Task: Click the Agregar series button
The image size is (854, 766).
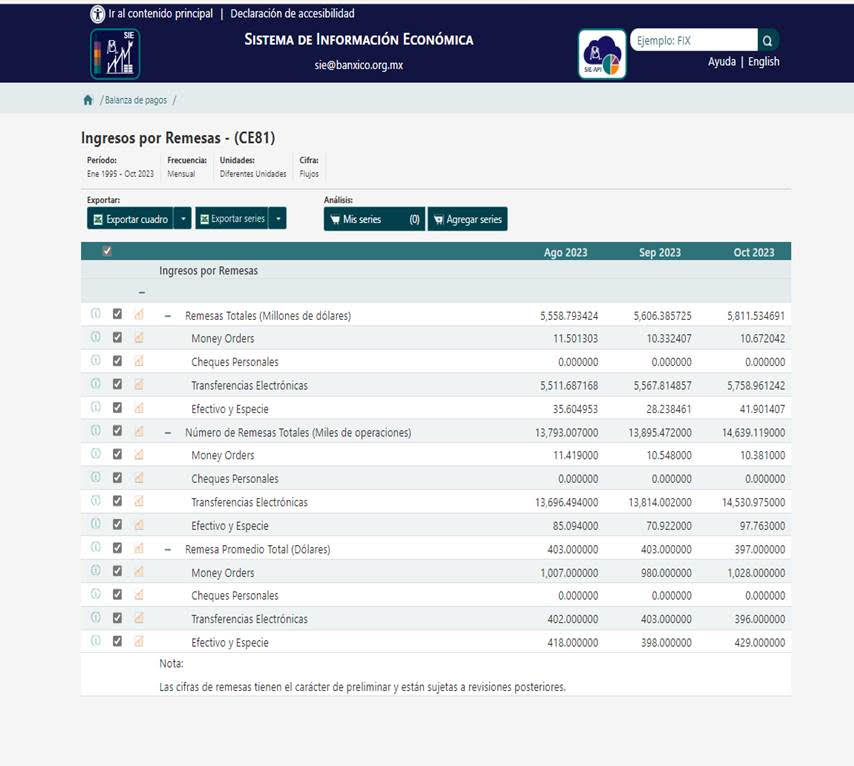Action: click(467, 219)
